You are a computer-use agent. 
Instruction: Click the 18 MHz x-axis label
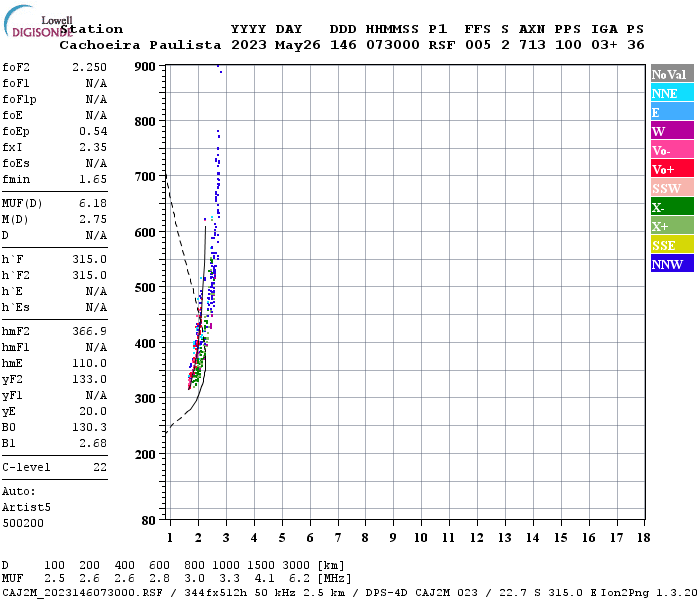[x=643, y=538]
